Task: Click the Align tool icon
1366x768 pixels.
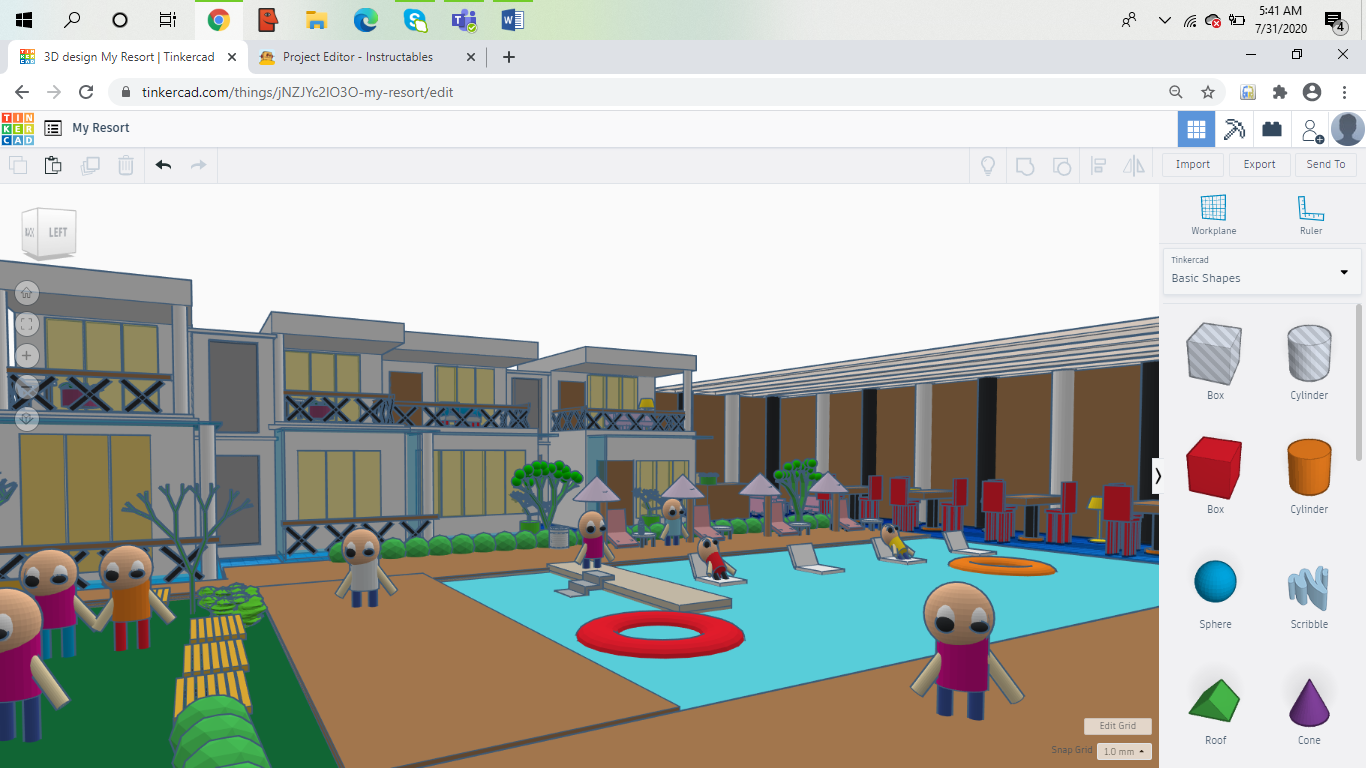Action: click(x=1098, y=166)
